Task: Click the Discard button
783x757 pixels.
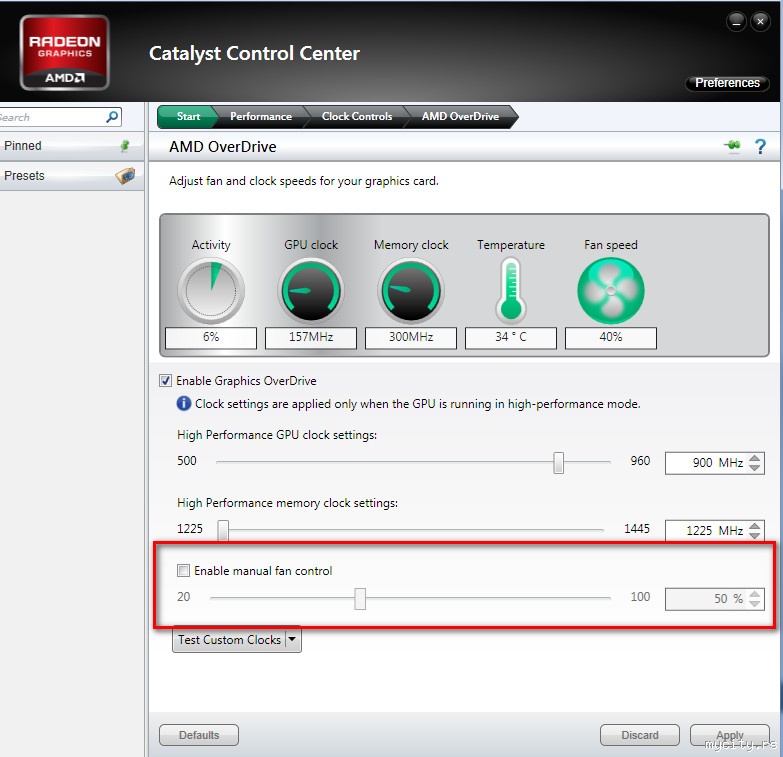Action: point(640,735)
